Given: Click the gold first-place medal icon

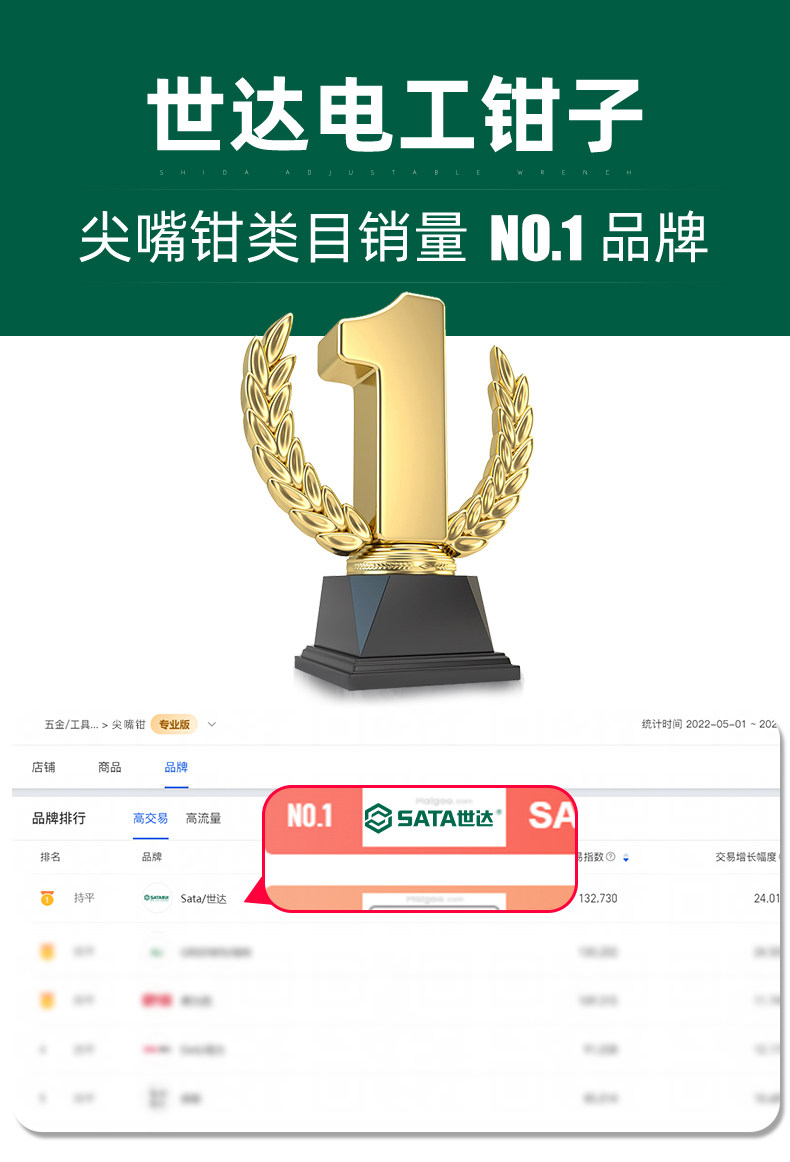Looking at the screenshot, I should [x=47, y=898].
